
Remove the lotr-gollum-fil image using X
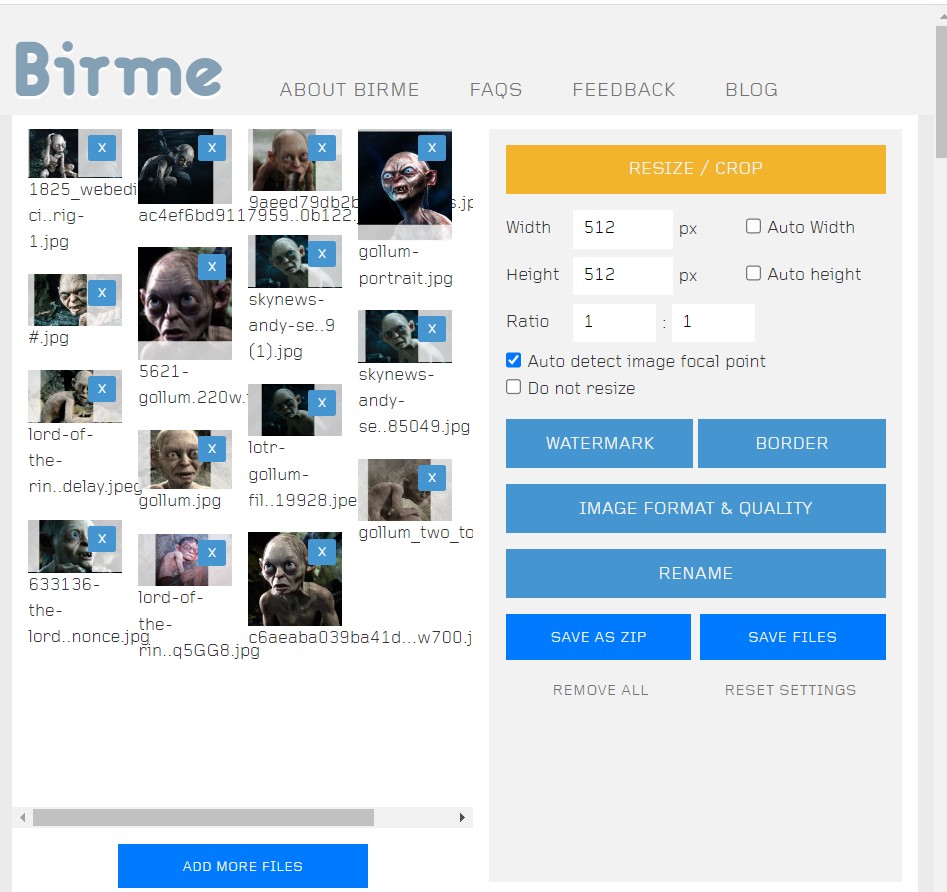(322, 403)
